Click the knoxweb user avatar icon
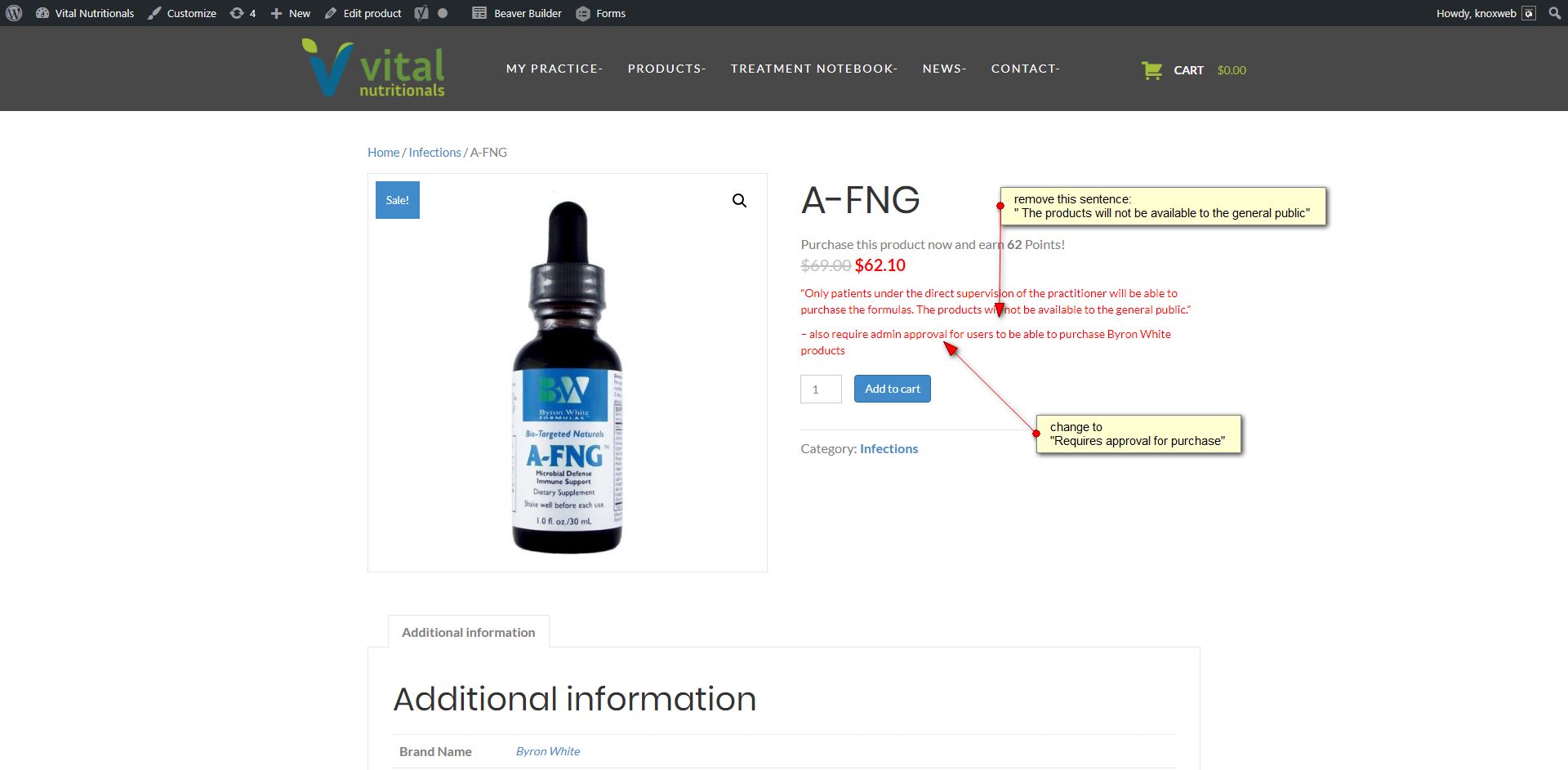This screenshot has height=770, width=1568. pos(1529,13)
